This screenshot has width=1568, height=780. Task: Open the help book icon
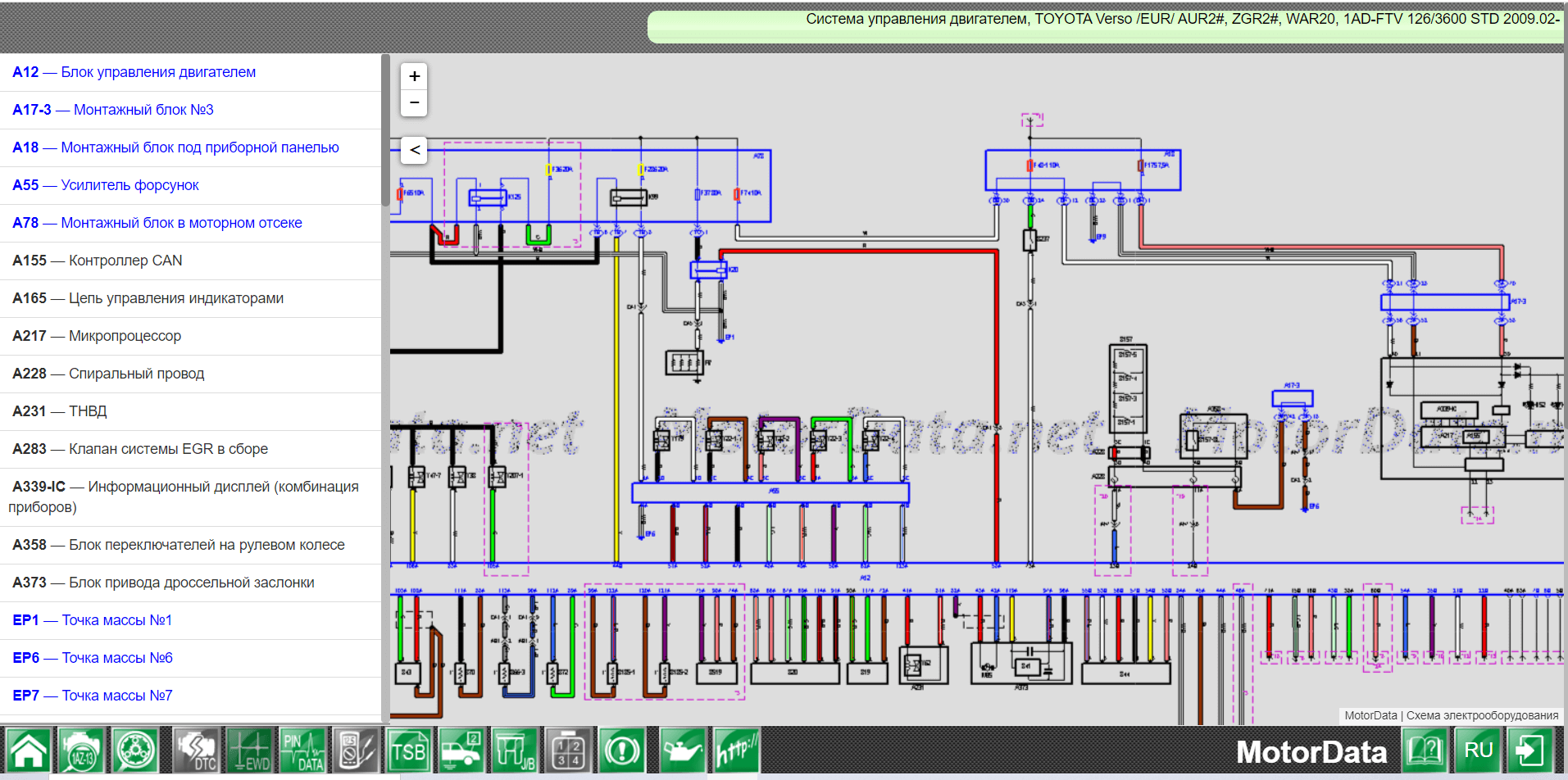[x=1425, y=751]
